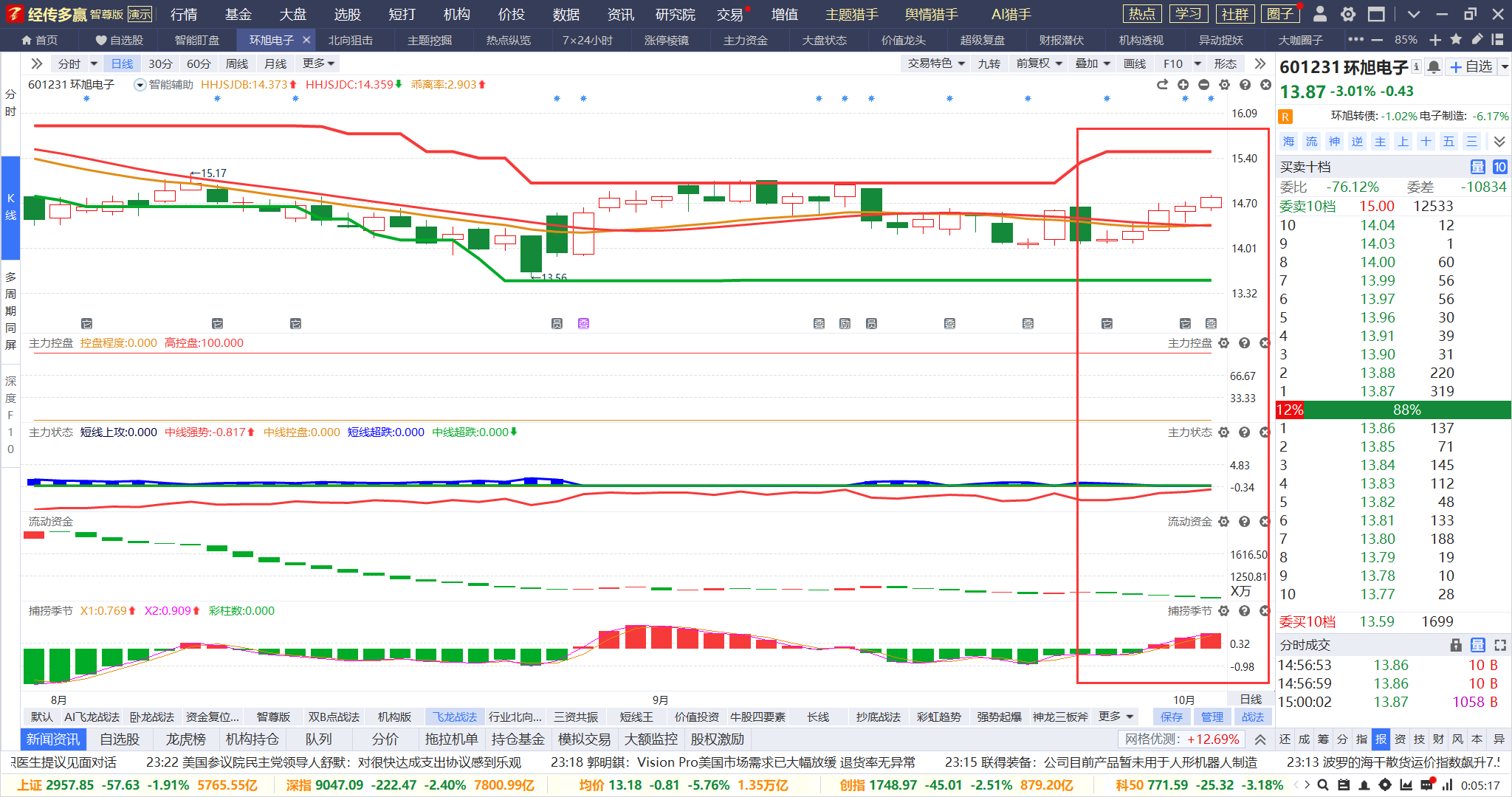Expand 更多 in bottom strategy bar
Viewport: 1512px width, 797px height.
1116,717
